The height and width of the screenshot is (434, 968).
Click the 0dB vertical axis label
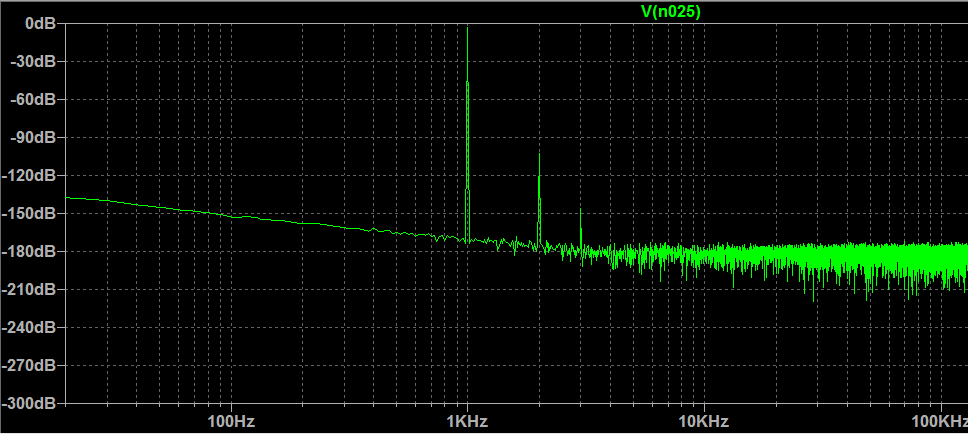pos(40,23)
